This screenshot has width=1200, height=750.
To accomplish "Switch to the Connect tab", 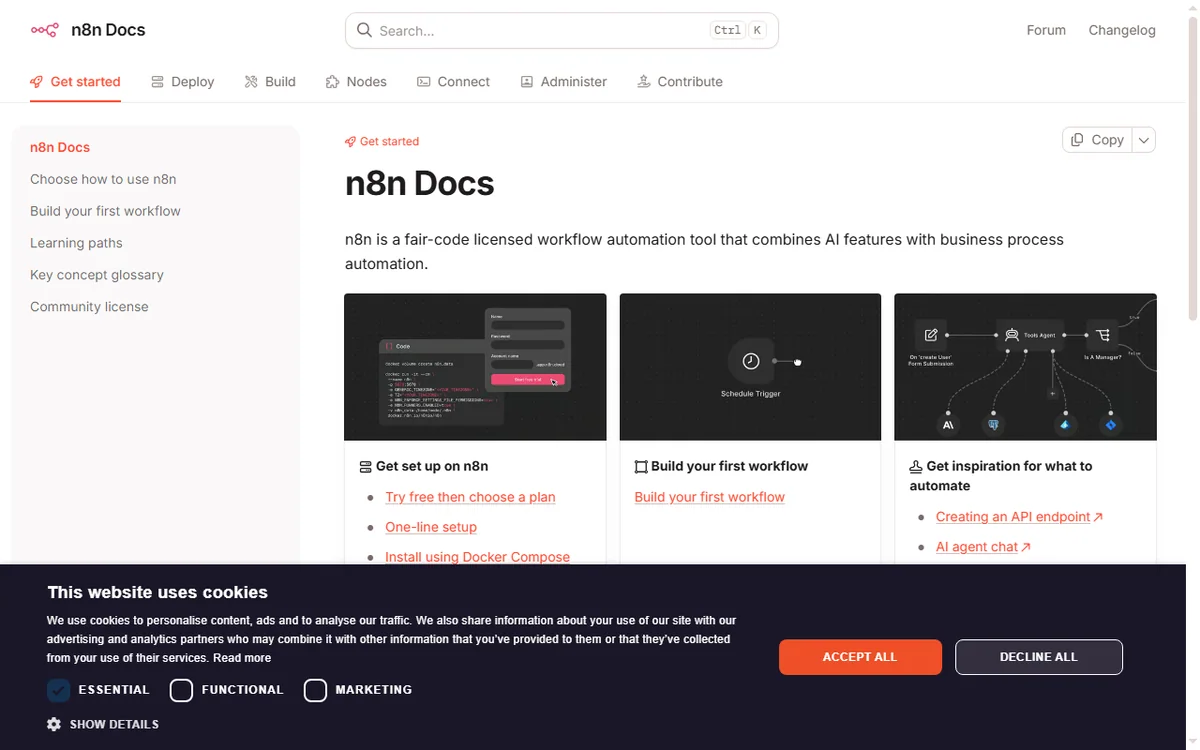I will click(x=453, y=82).
